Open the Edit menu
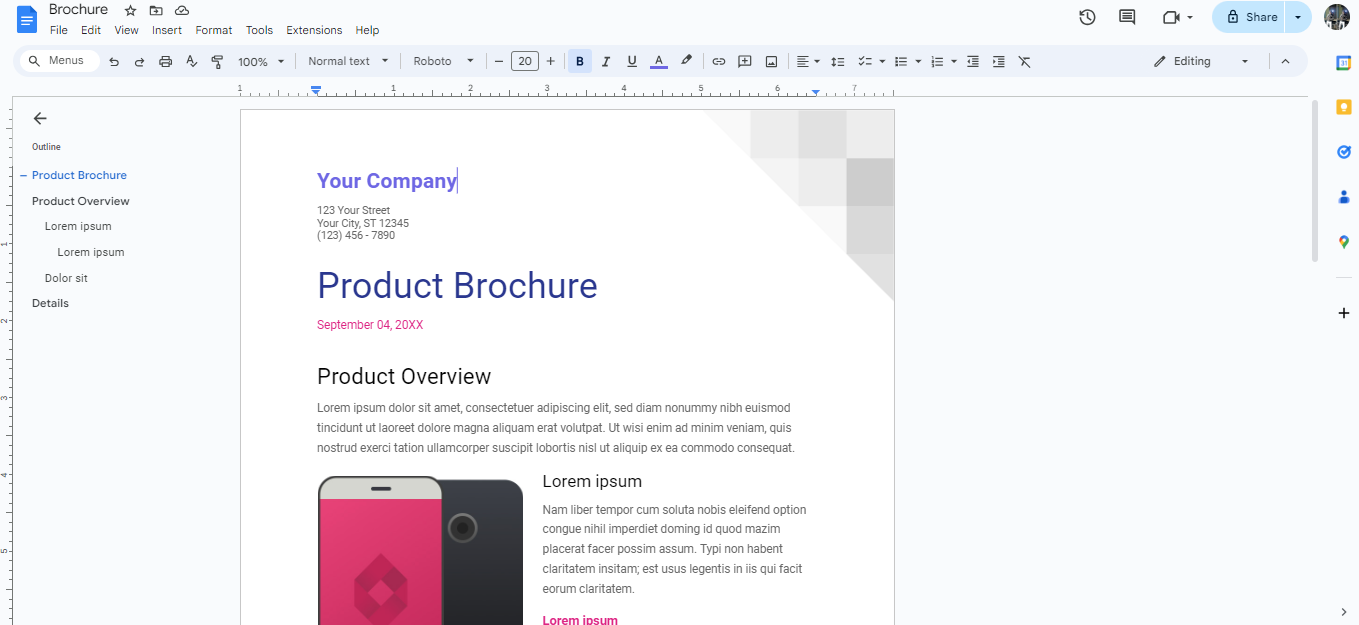The width and height of the screenshot is (1359, 625). pyautogui.click(x=91, y=30)
